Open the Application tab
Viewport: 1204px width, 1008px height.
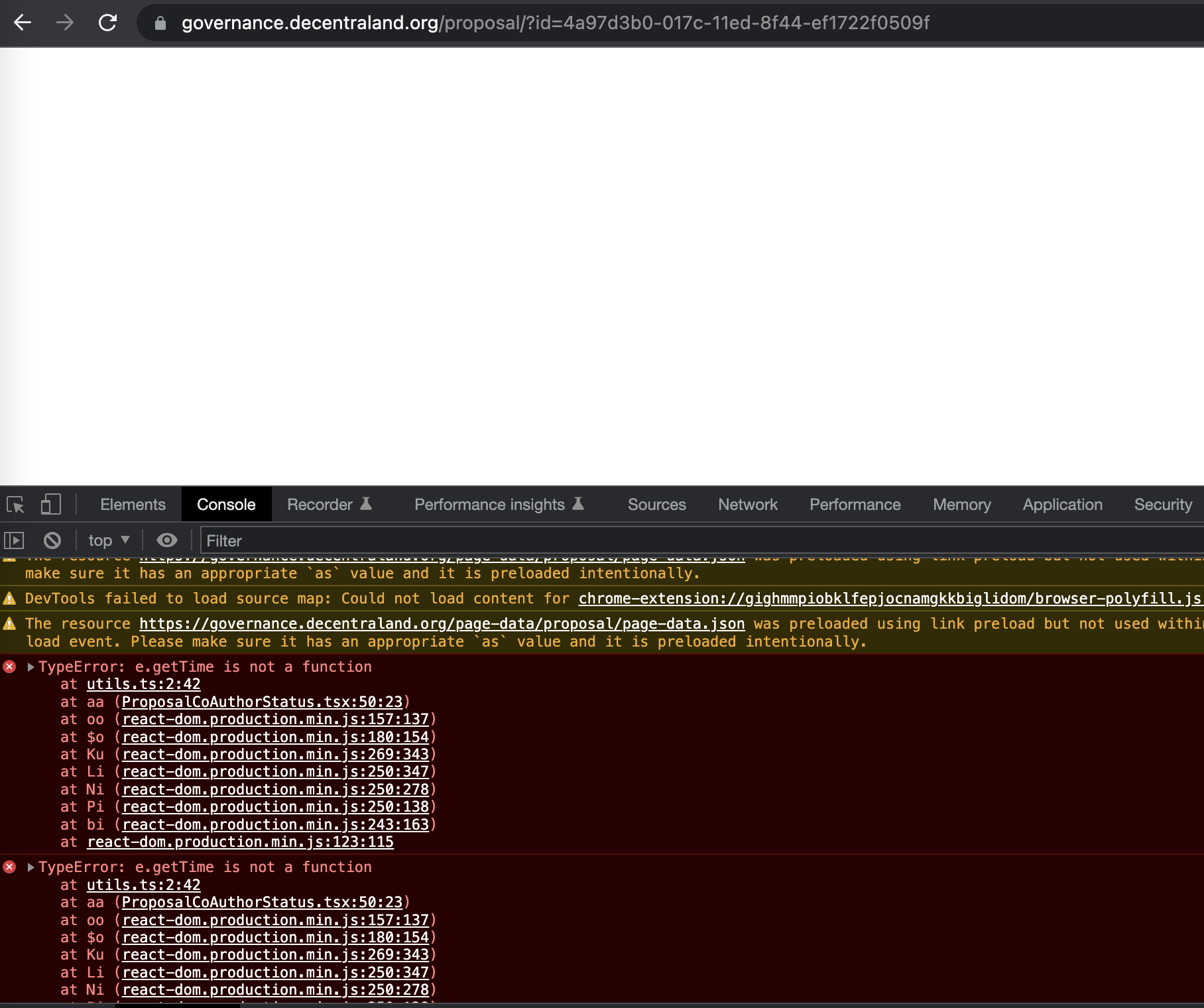pyautogui.click(x=1063, y=505)
